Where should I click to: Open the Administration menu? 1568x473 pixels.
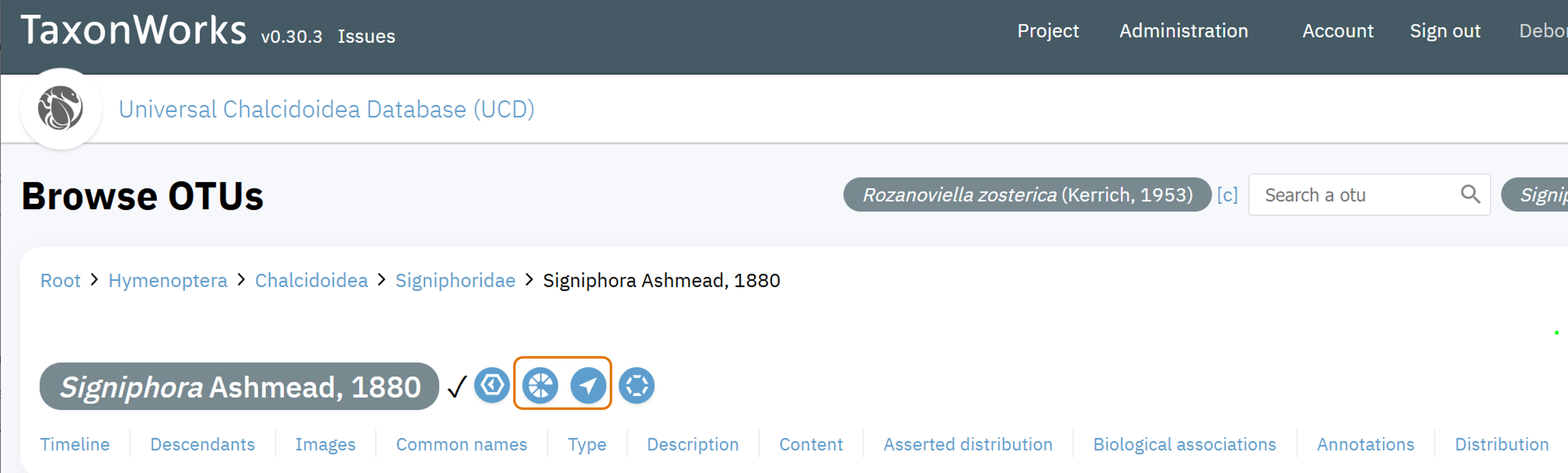point(1183,31)
